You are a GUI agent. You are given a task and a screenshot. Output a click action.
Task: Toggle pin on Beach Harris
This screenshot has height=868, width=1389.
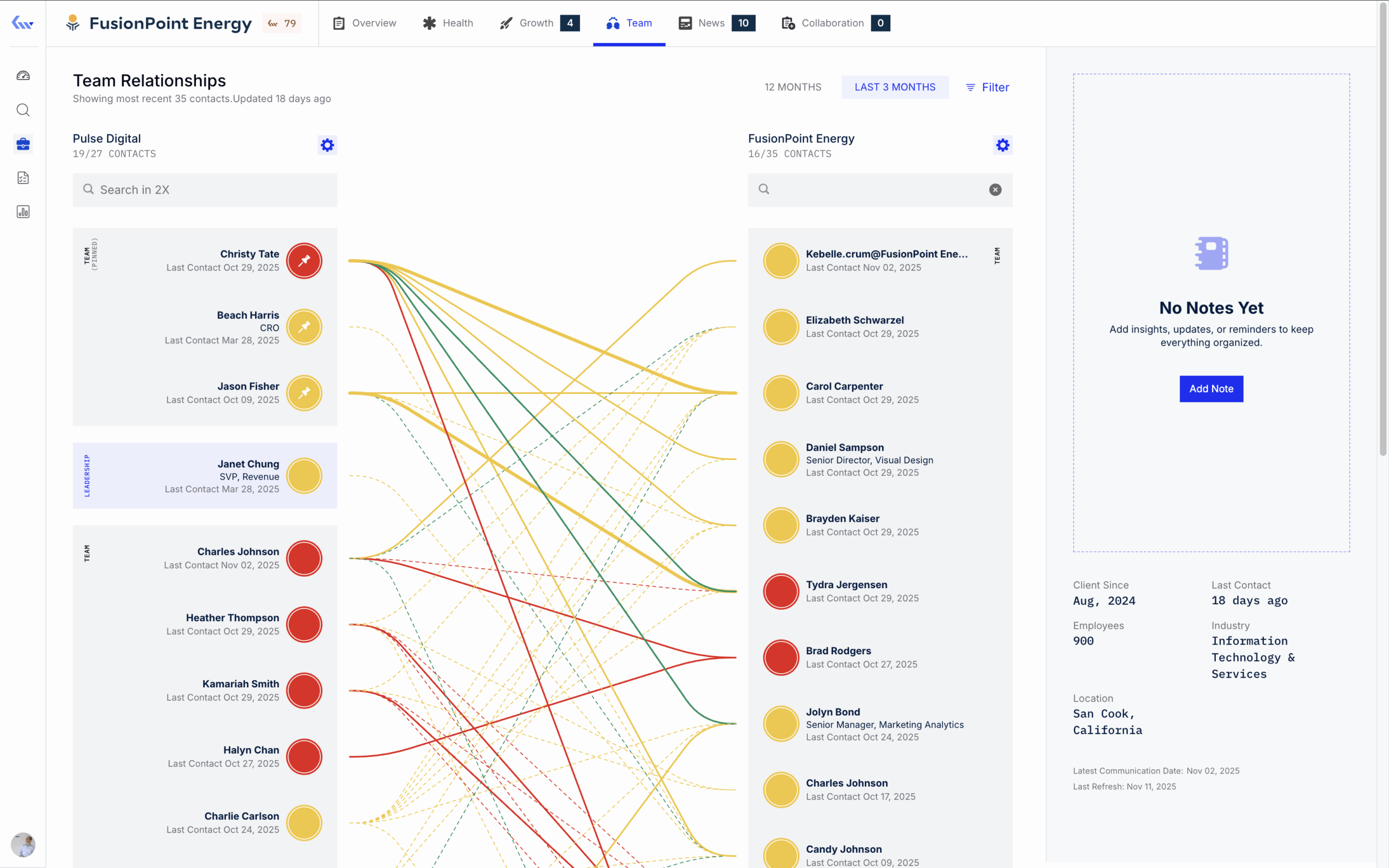[304, 327]
